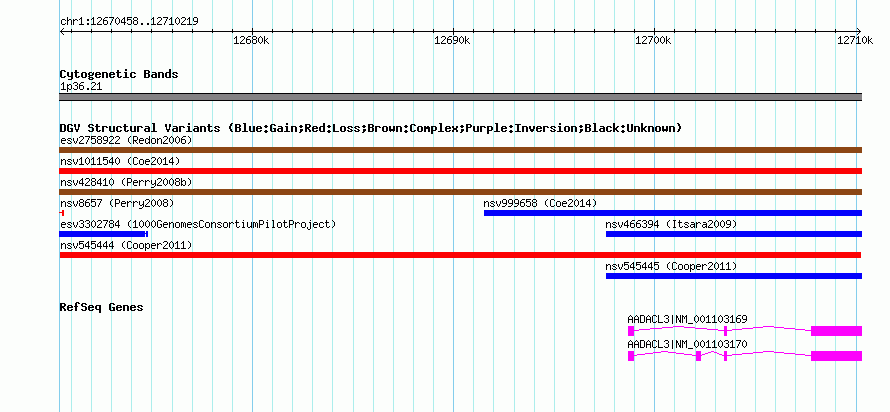The image size is (890, 412).
Task: Click the esv2758922 (Redon2006) brown variant bar
Action: (460, 150)
